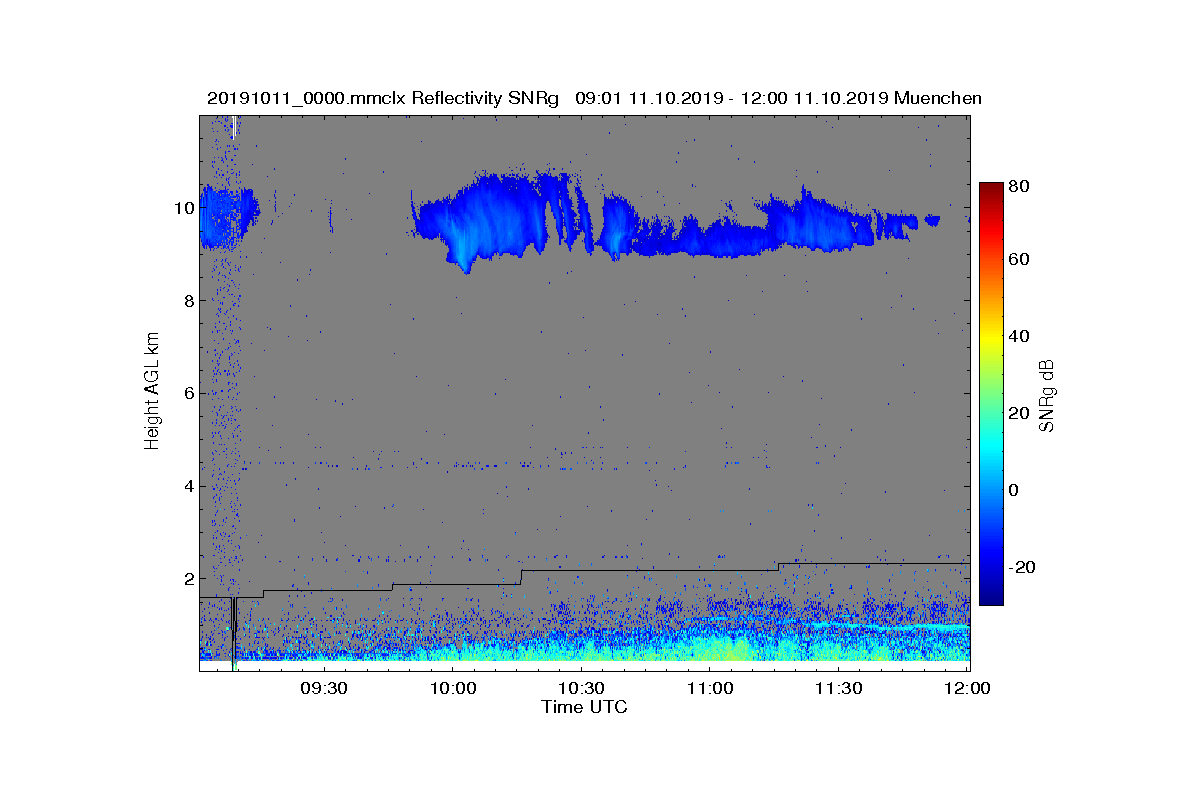The height and width of the screenshot is (800, 1200).
Task: Click the '09:30' time tick label
Action: 323,689
